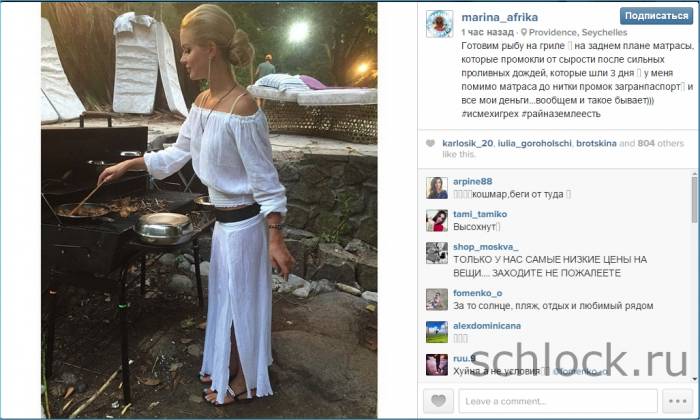Open hashtag #райназемлеесть
The image size is (700, 420).
(561, 114)
